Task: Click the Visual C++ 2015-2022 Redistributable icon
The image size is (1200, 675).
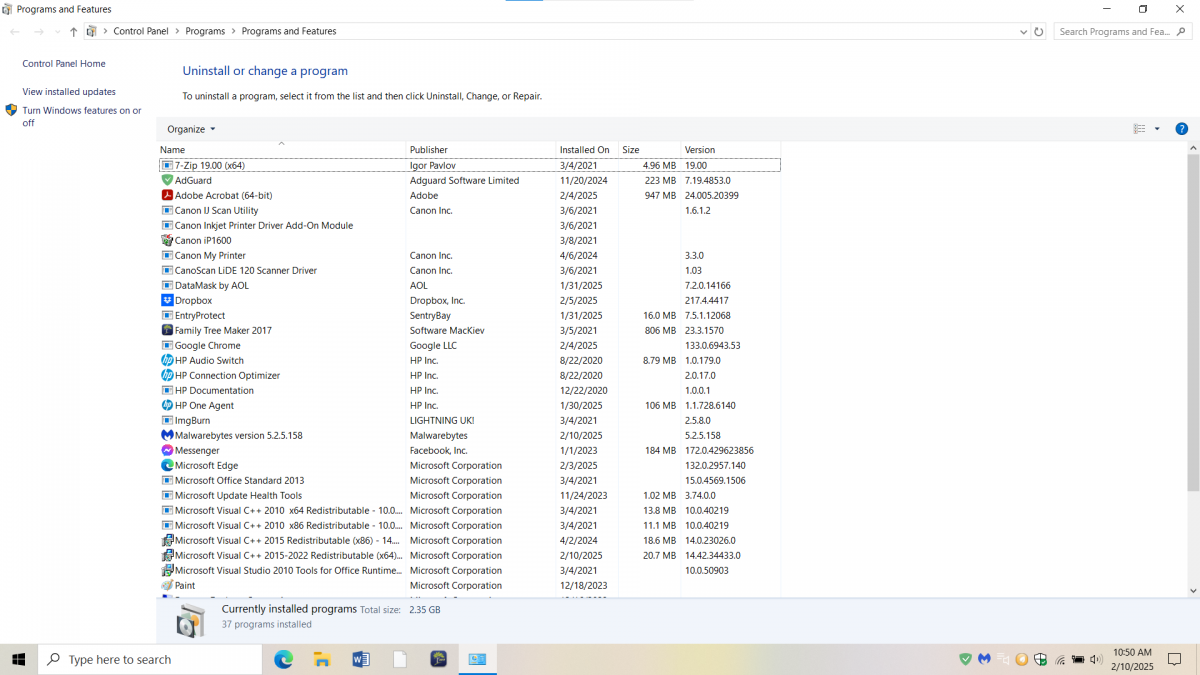Action: click(167, 555)
